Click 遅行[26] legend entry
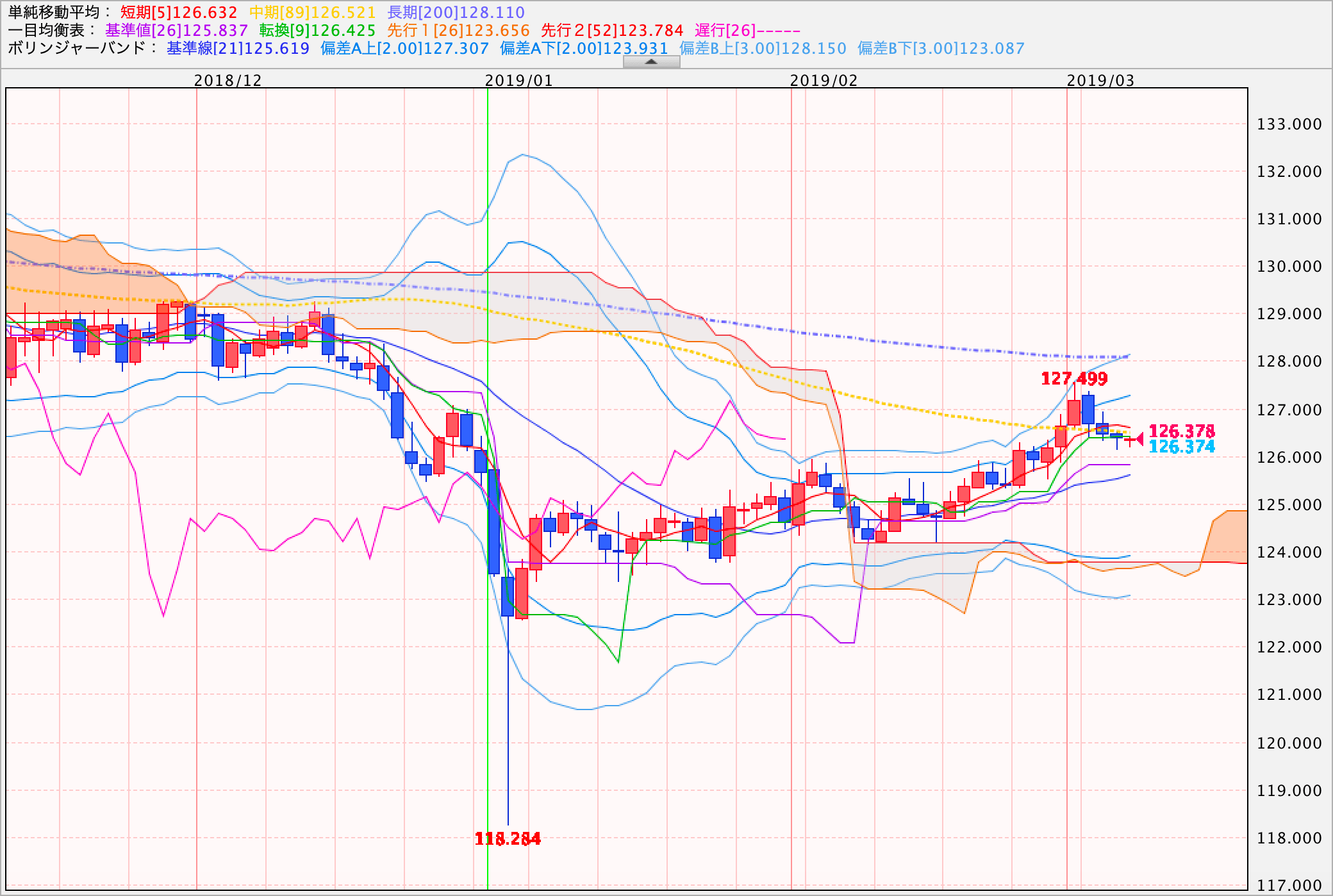Image resolution: width=1333 pixels, height=896 pixels. click(747, 30)
